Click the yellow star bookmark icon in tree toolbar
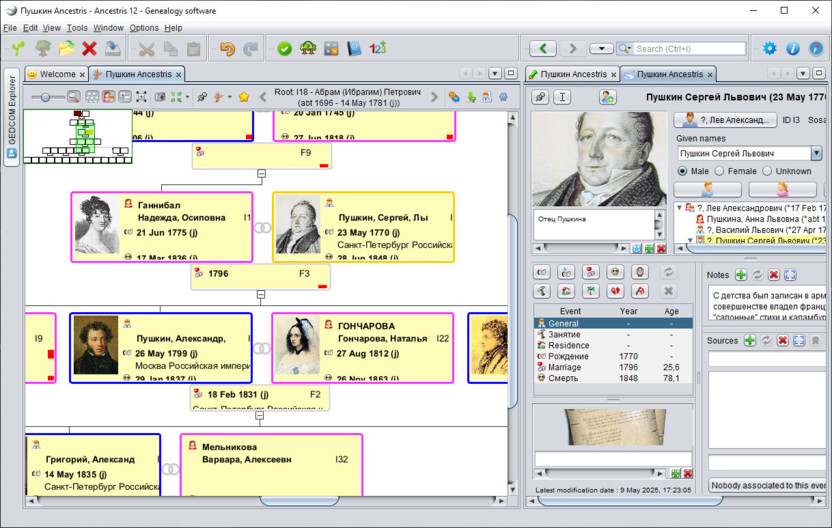Screen dimensions: 832x528 click(243, 97)
